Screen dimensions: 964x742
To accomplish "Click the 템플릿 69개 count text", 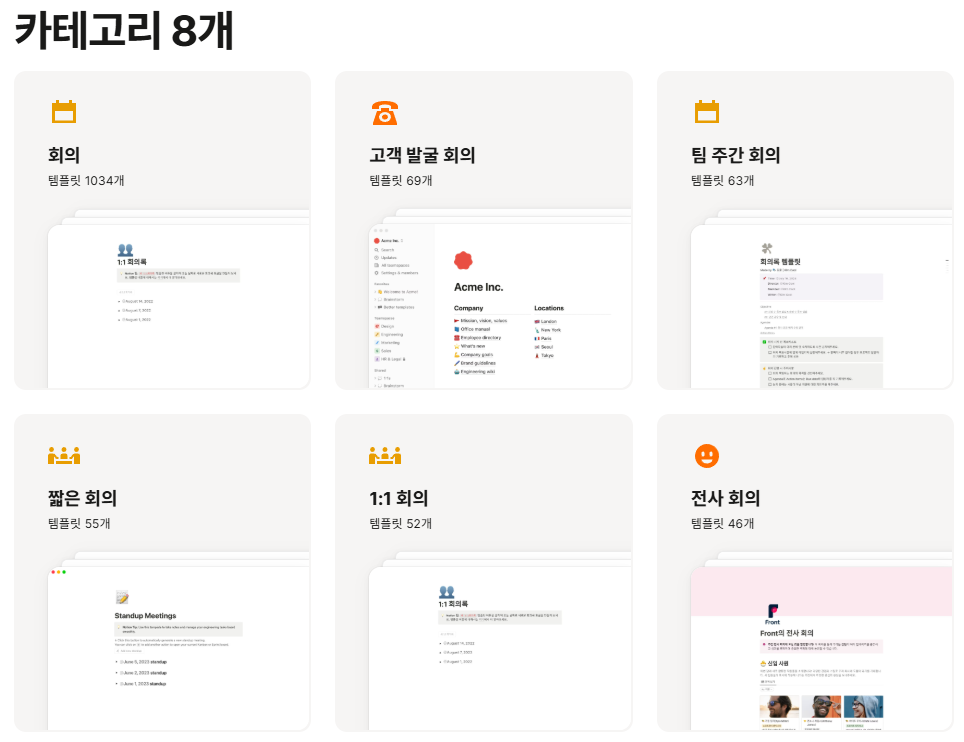I will [x=400, y=181].
